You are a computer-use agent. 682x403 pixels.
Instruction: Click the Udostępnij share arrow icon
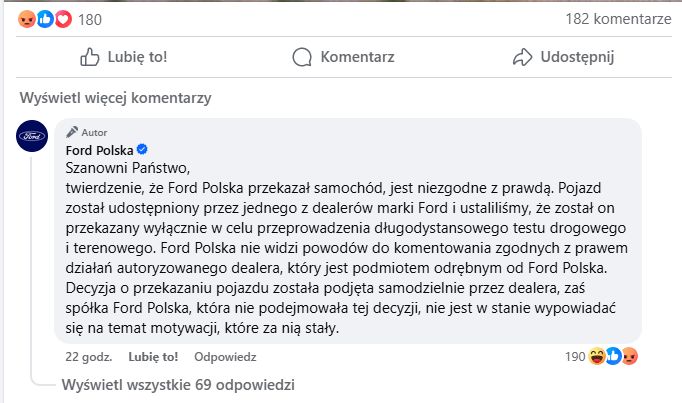pos(522,57)
